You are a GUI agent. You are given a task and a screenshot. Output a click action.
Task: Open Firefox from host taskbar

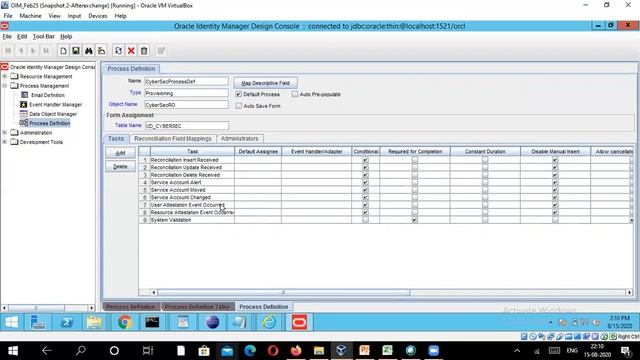pyautogui.click(x=296, y=350)
